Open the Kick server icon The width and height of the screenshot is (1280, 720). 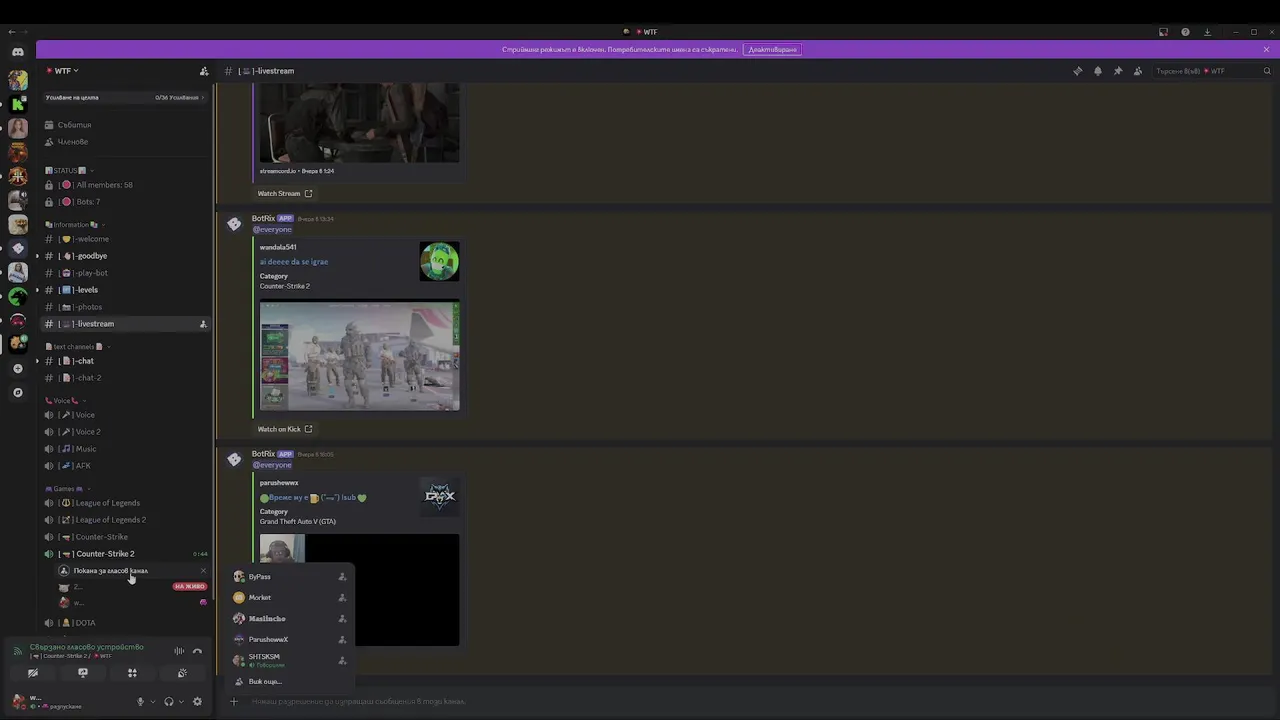pyautogui.click(x=18, y=104)
